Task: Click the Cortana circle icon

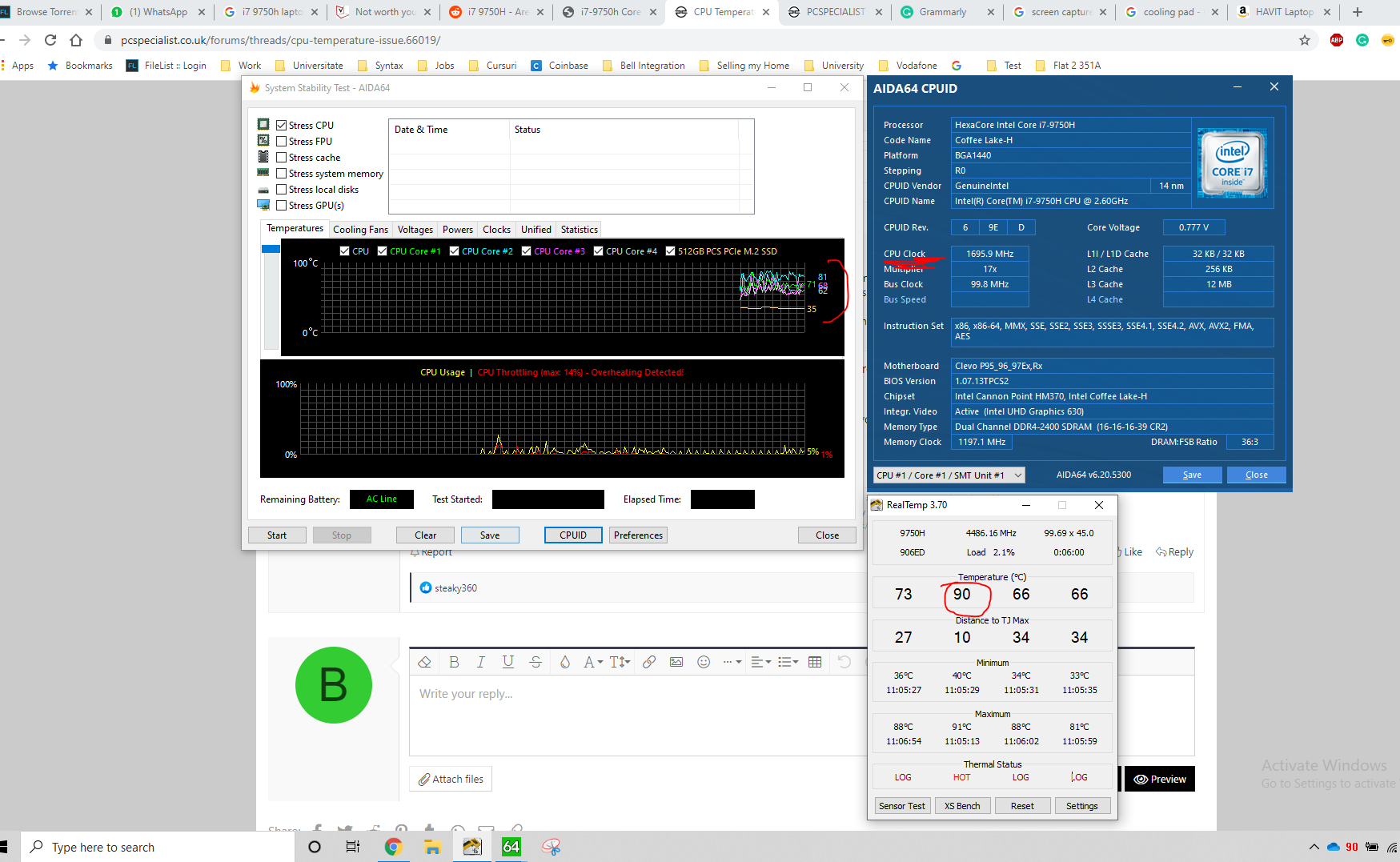Action: point(315,847)
